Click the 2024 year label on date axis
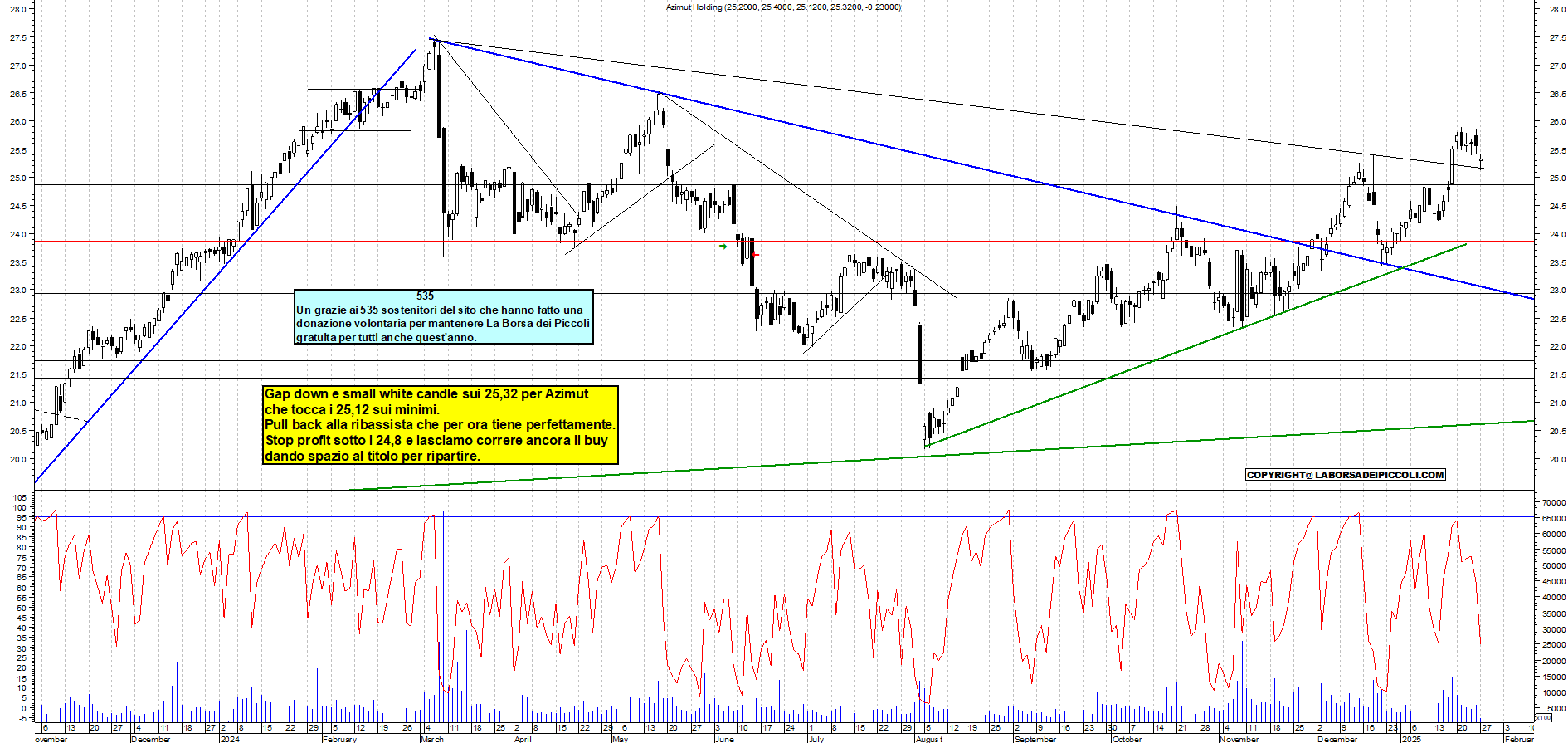This screenshot has width=1568, height=743. (x=230, y=739)
